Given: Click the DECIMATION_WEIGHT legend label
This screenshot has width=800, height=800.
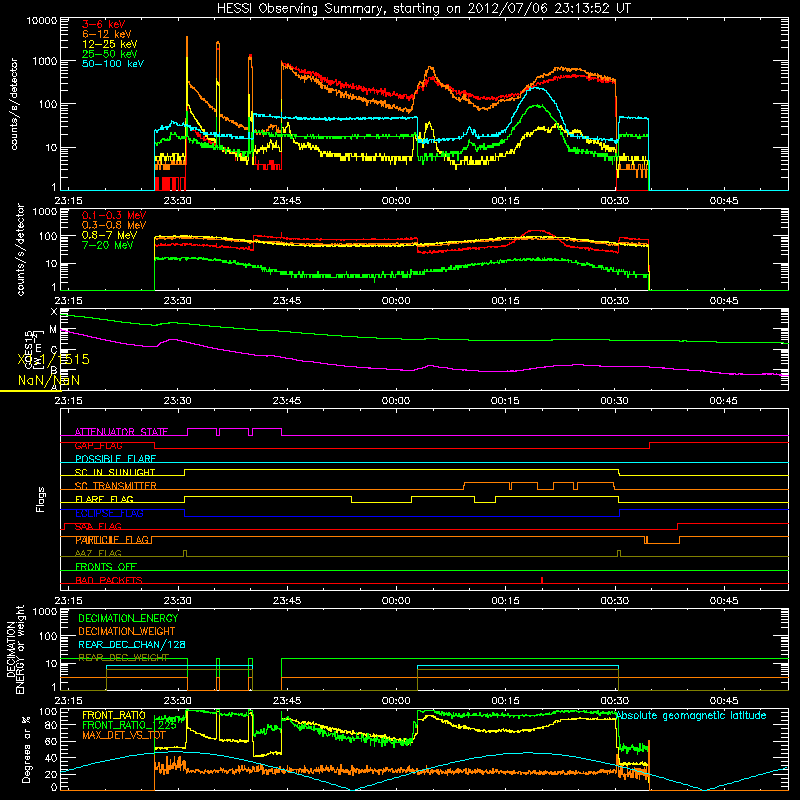Looking at the screenshot, I should tap(127, 631).
